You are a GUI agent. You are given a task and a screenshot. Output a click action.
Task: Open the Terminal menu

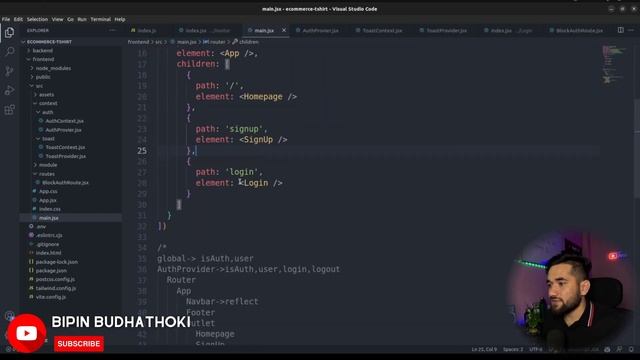[100, 19]
